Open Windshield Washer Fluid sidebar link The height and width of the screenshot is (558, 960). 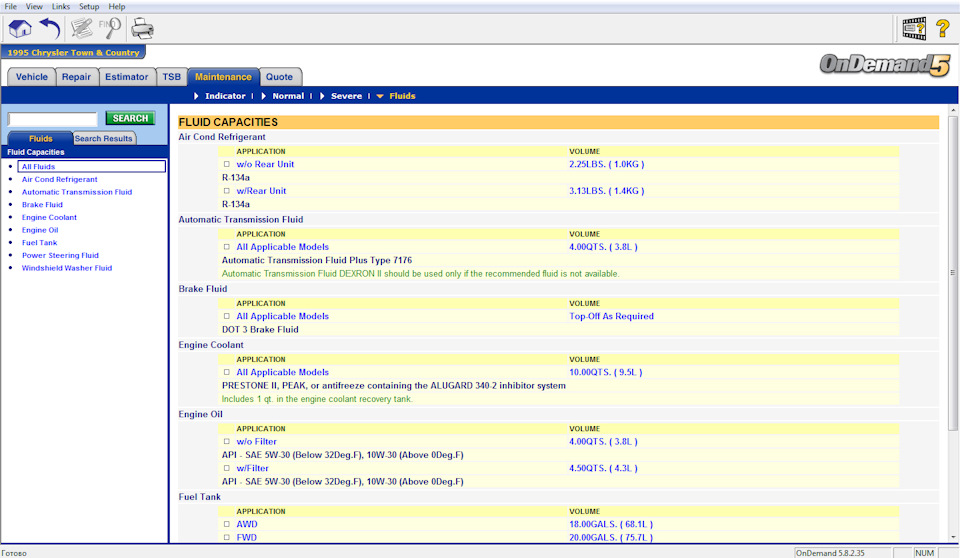coord(67,268)
